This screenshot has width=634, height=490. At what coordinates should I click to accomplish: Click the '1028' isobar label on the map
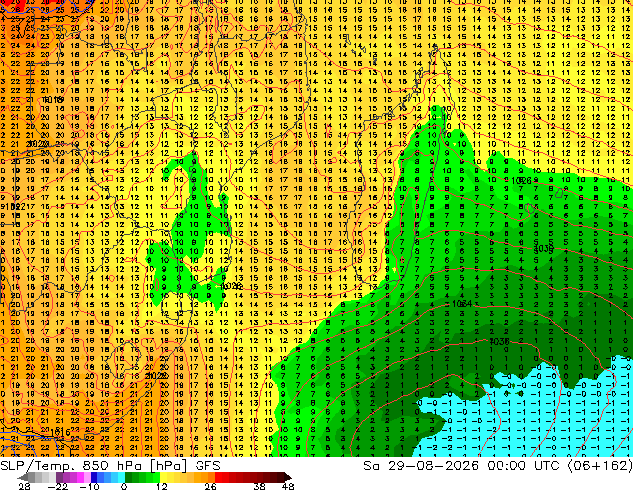pos(232,286)
